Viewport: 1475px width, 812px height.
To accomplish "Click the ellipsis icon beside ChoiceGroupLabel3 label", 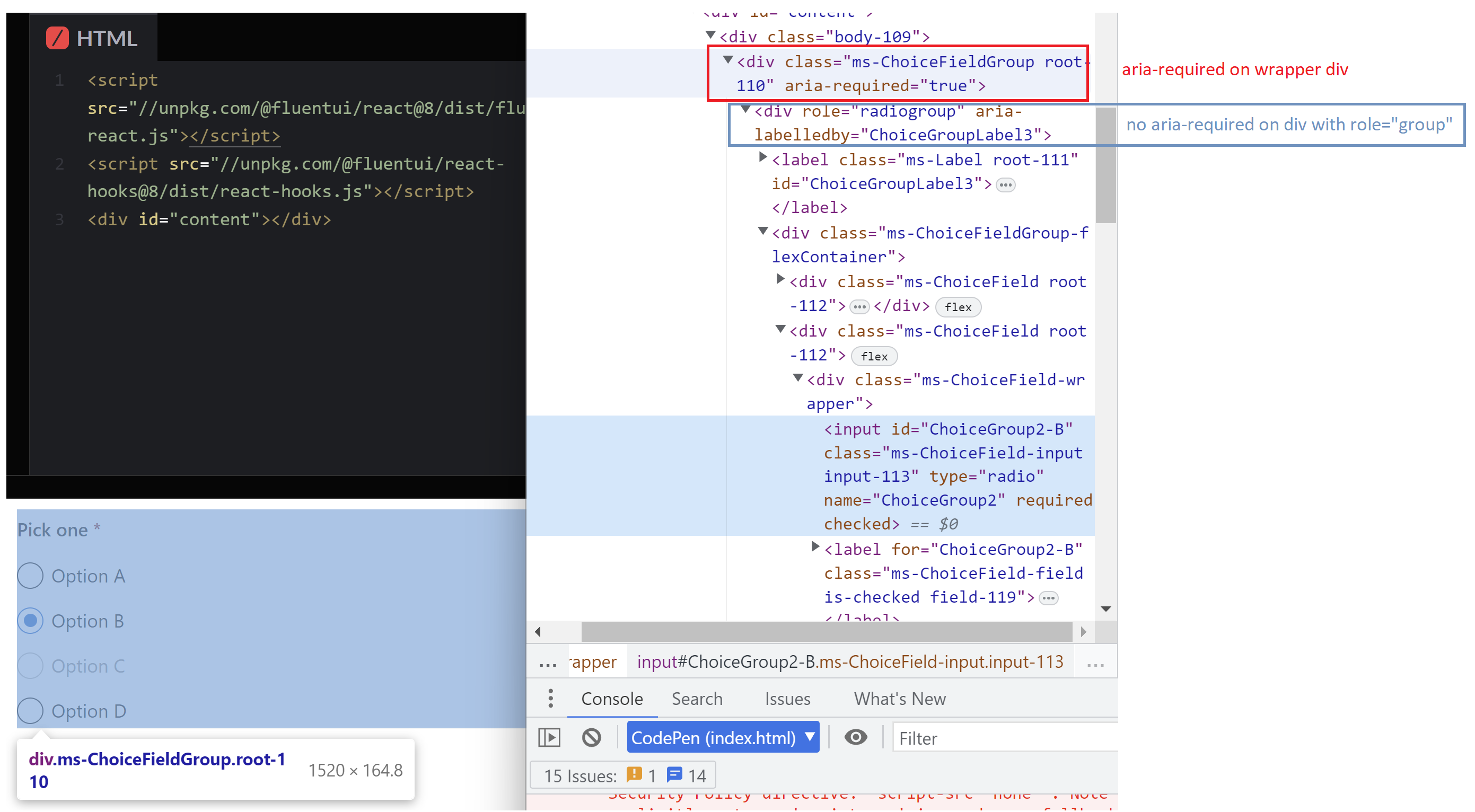I will [x=1006, y=184].
